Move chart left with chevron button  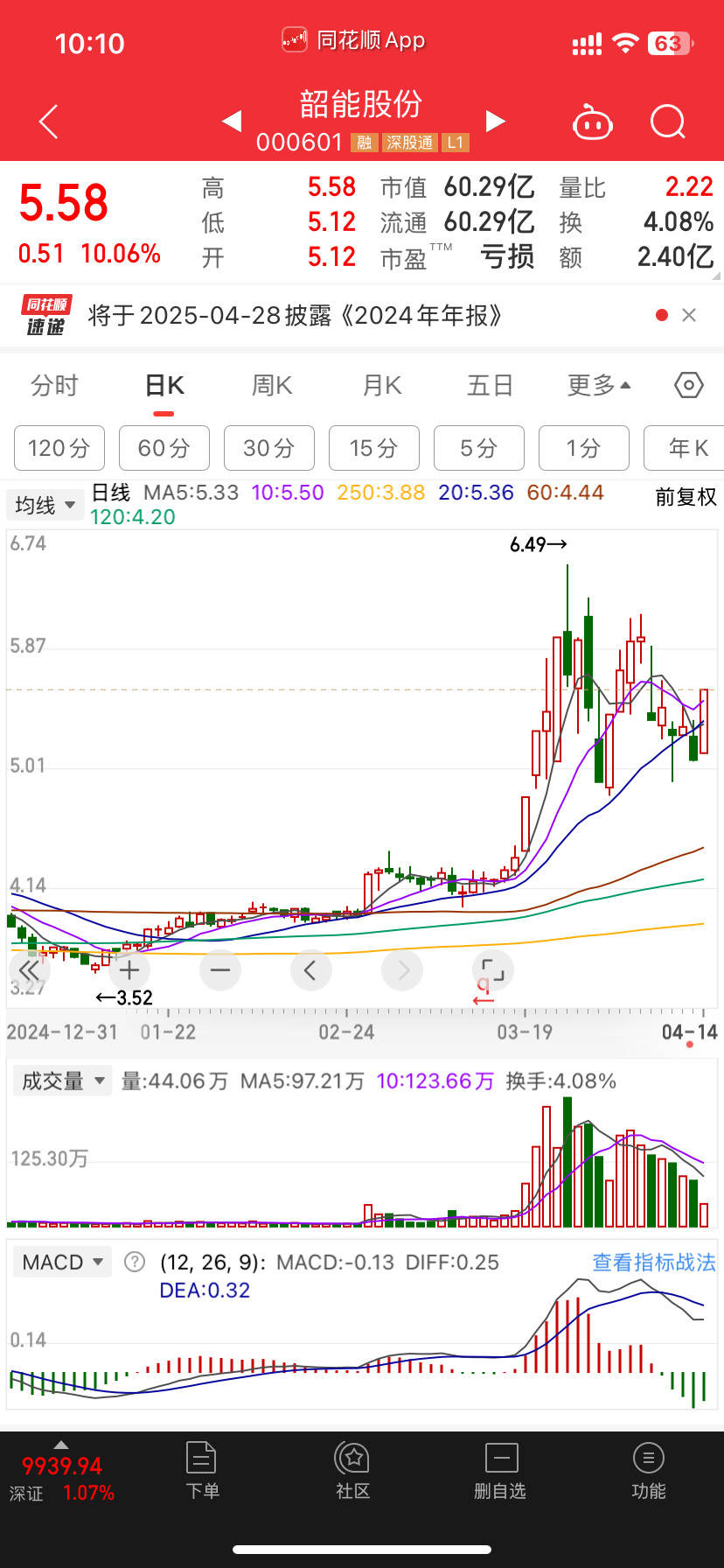tap(310, 969)
